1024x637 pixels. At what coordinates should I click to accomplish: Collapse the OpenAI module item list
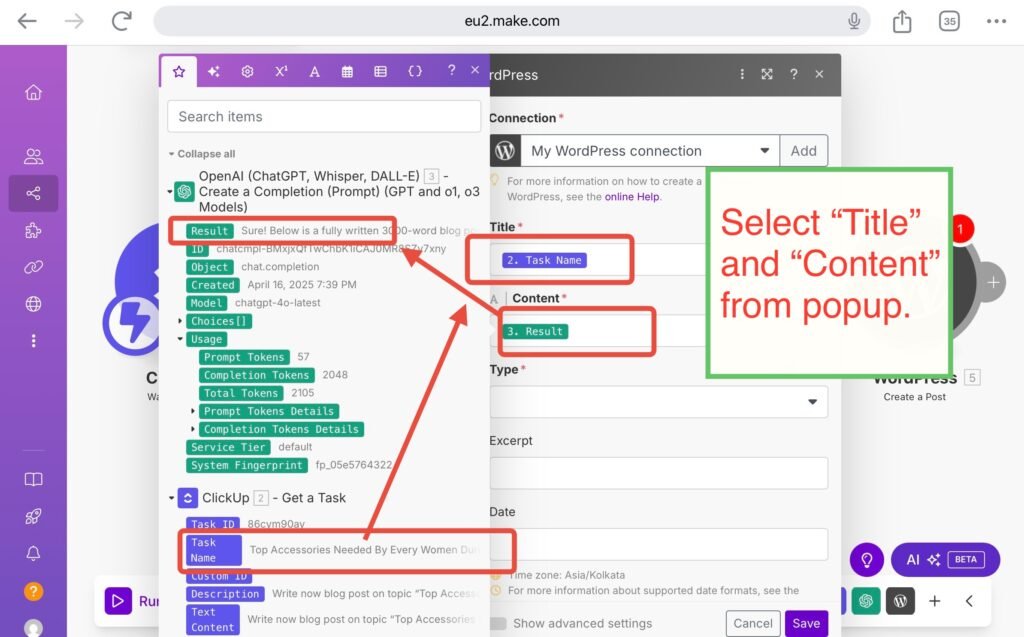(170, 192)
